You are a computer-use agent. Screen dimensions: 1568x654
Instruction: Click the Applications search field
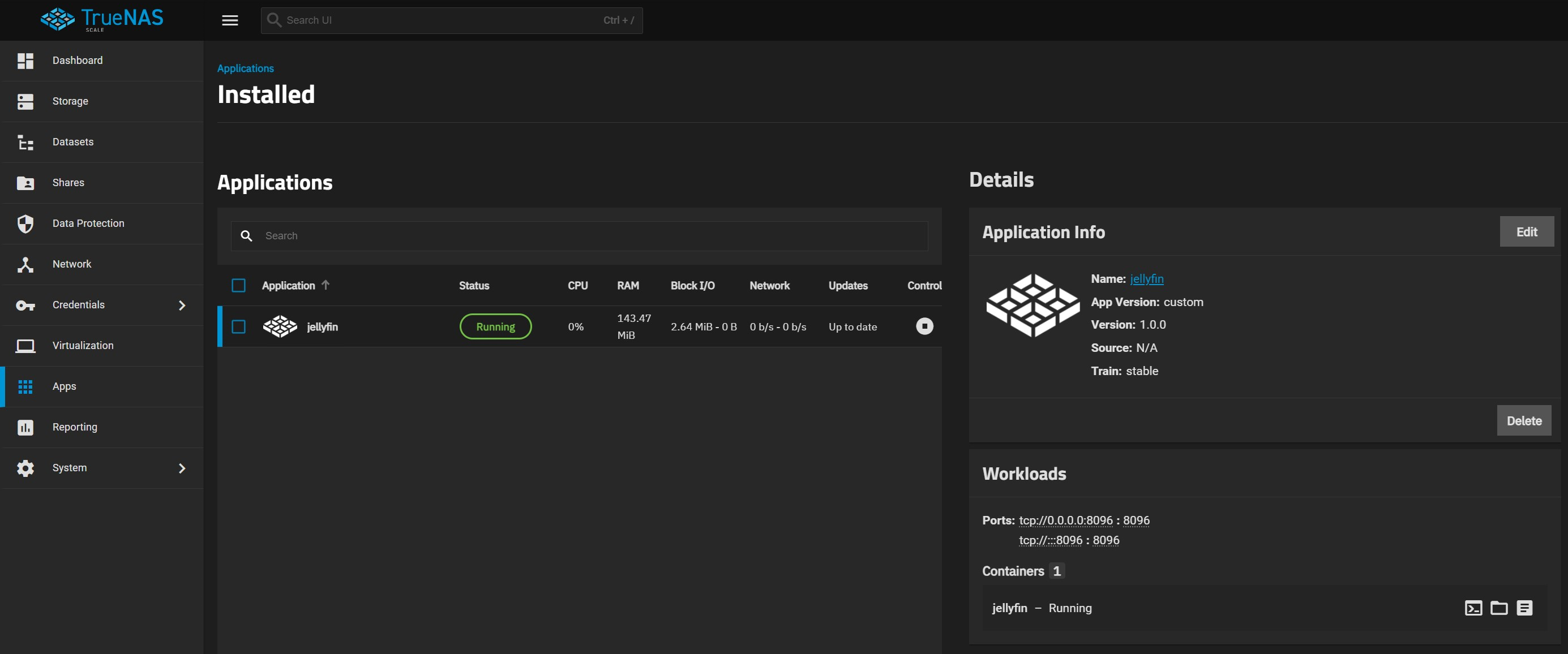(x=579, y=235)
